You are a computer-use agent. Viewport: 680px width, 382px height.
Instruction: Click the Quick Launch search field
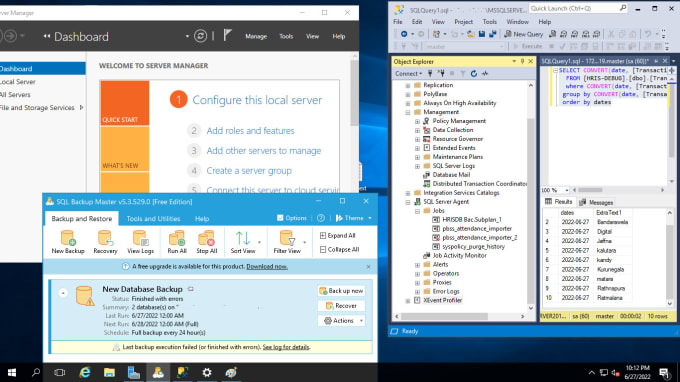(578, 8)
